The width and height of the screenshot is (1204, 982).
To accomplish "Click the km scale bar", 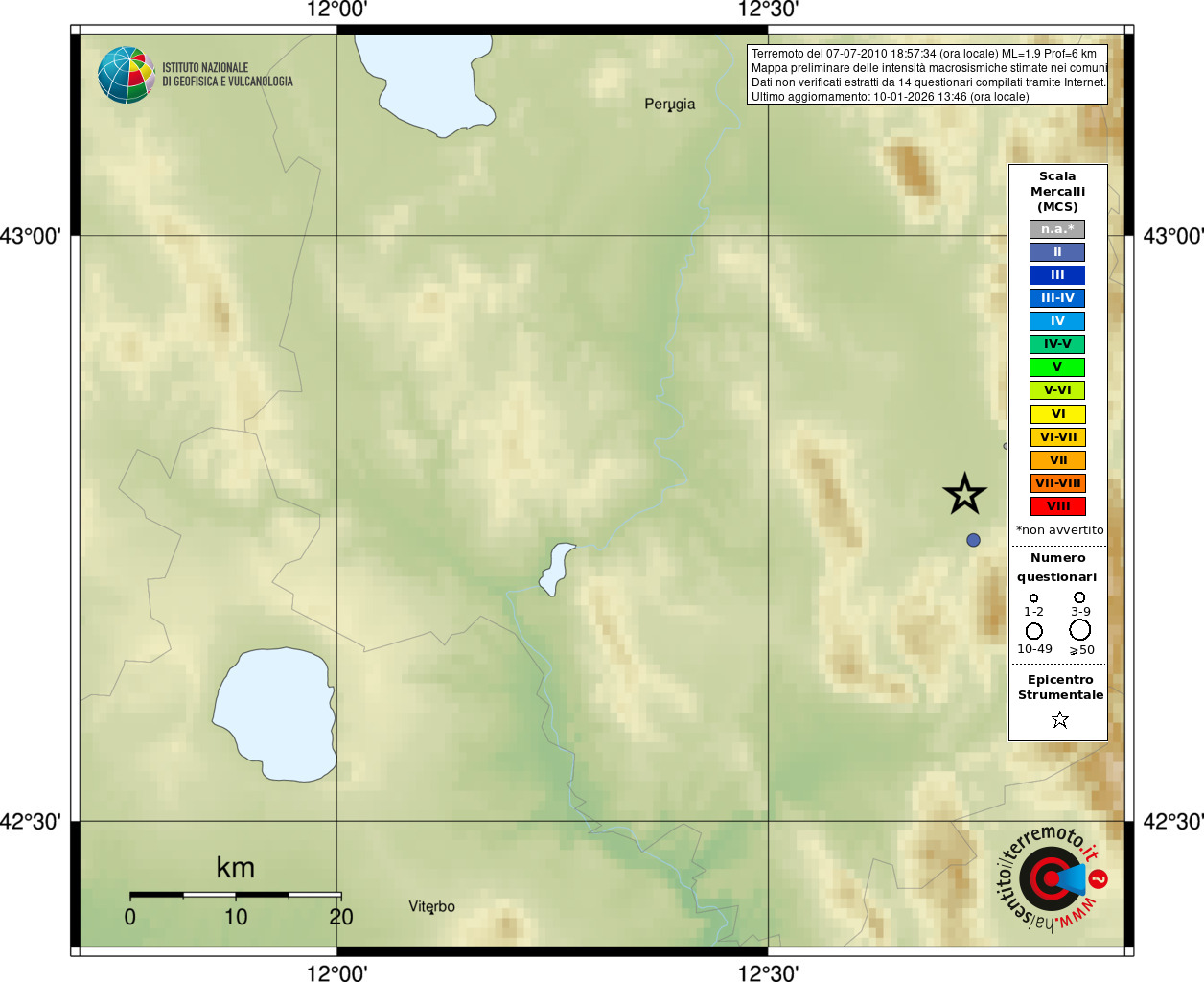I will point(235,894).
